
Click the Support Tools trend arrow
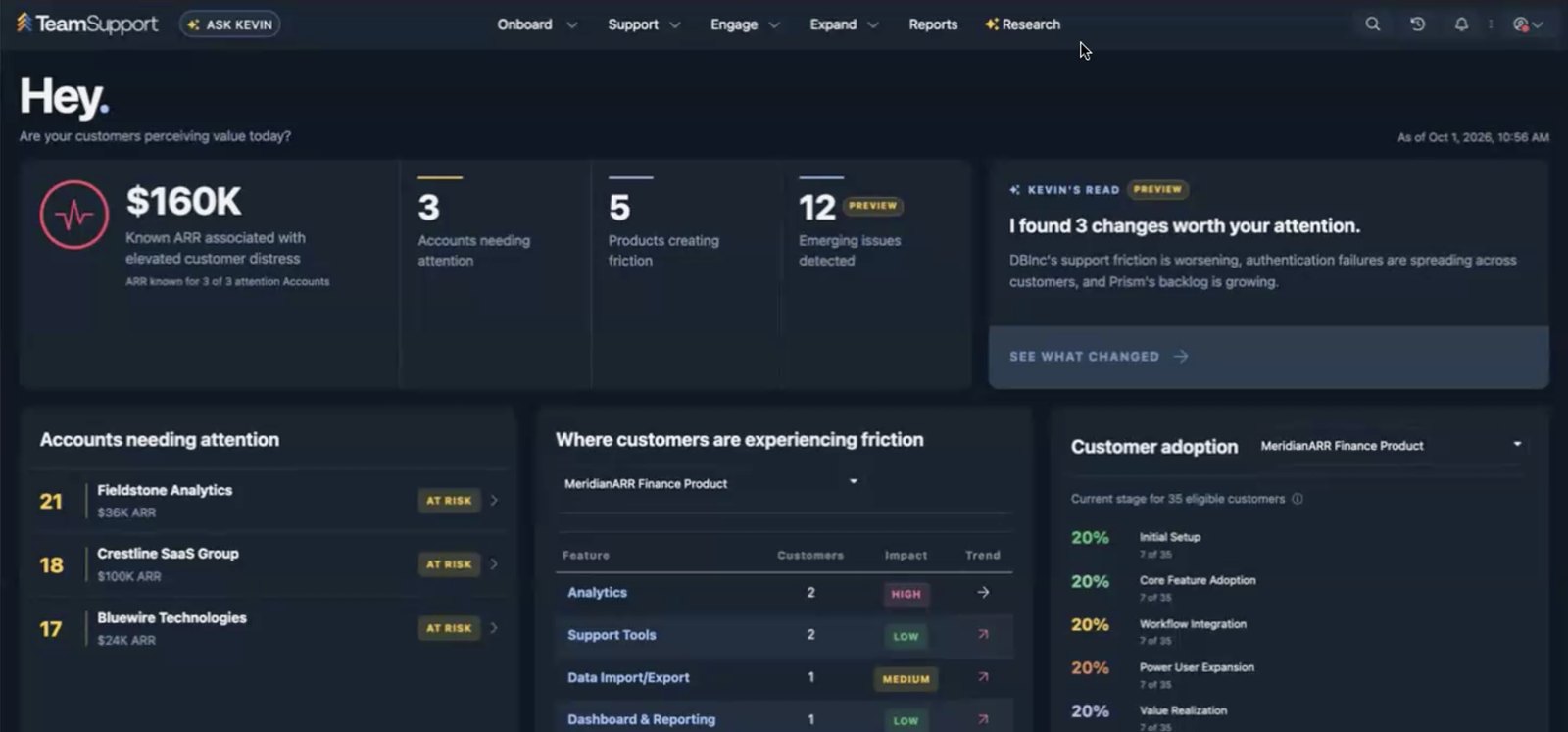[x=983, y=635]
